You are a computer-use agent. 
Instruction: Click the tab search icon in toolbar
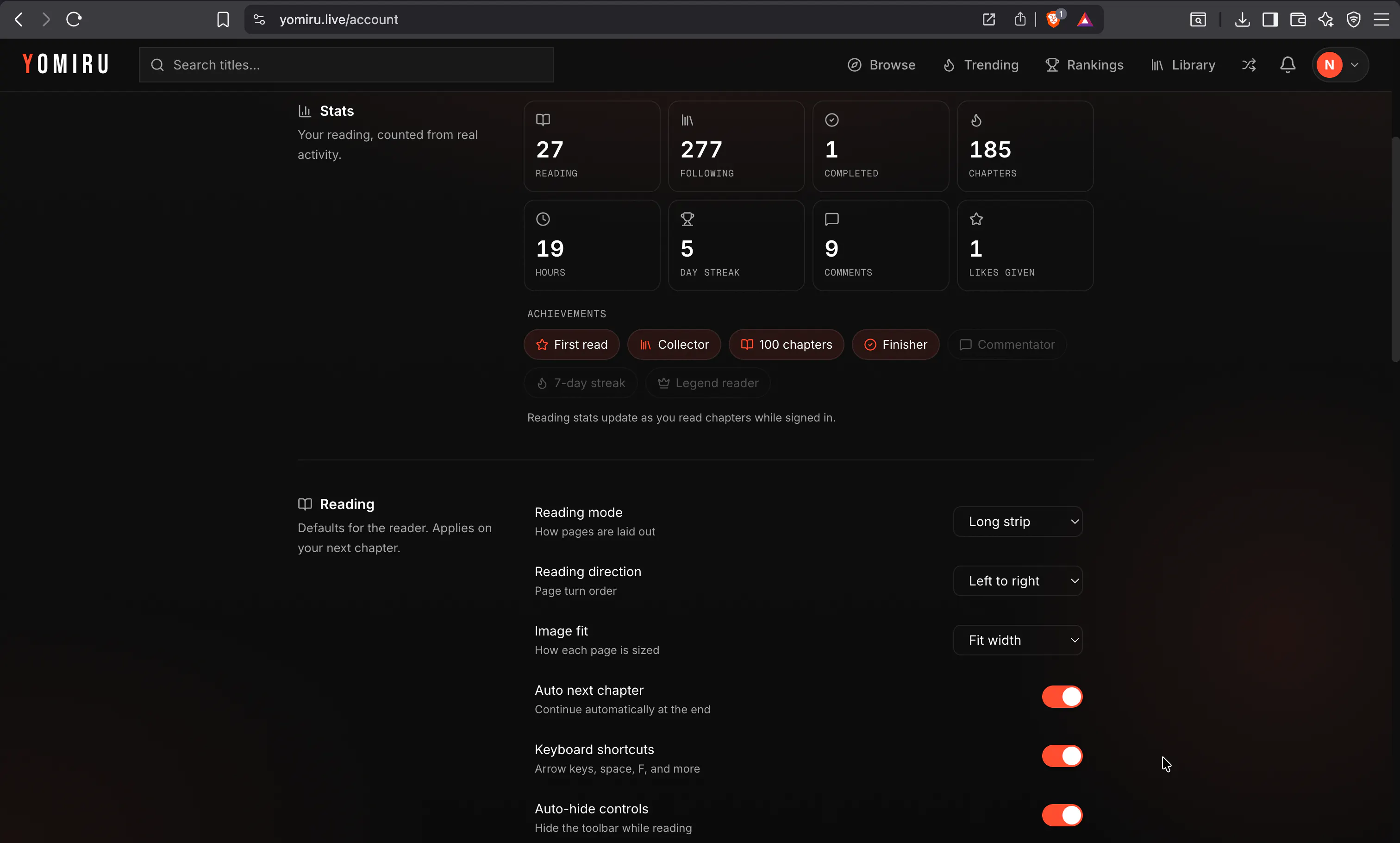(1198, 19)
